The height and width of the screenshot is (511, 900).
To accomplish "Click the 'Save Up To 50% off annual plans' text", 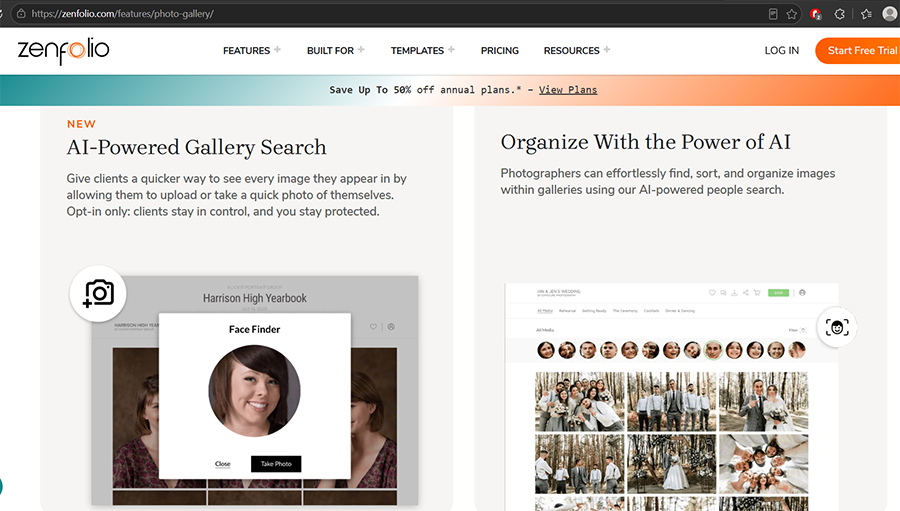I will (425, 90).
